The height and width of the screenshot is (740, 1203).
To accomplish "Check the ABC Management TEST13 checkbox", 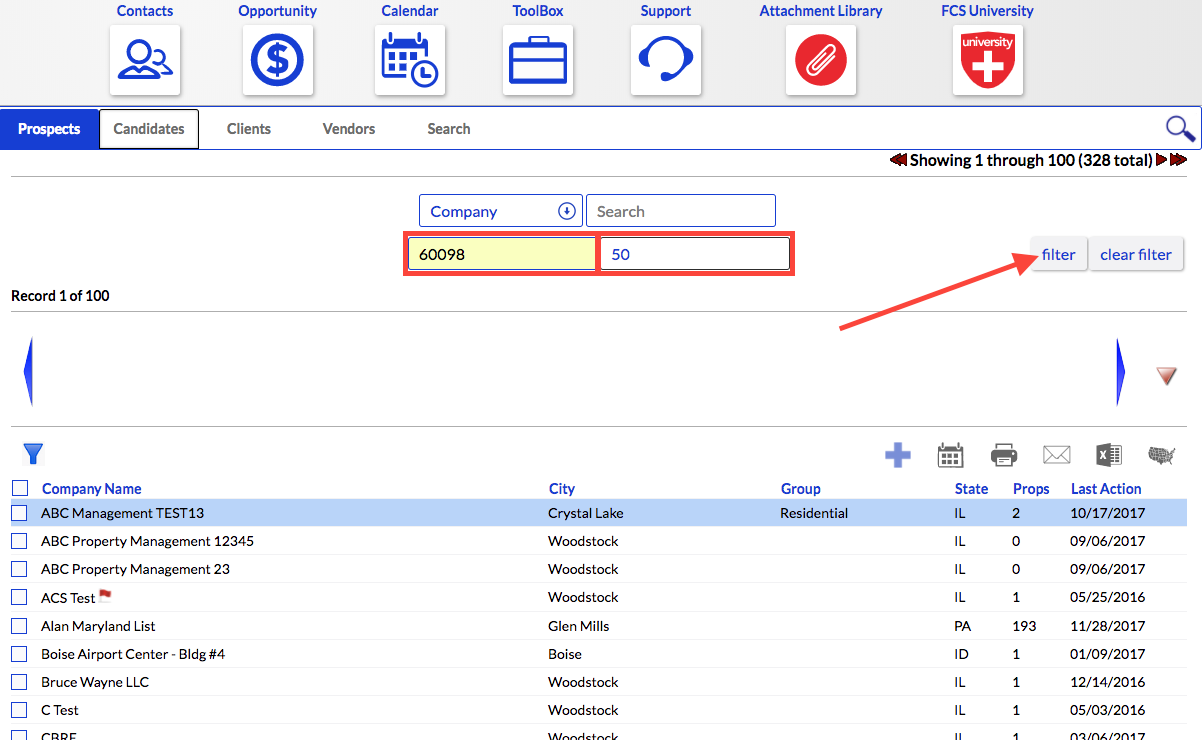I will pos(20,513).
